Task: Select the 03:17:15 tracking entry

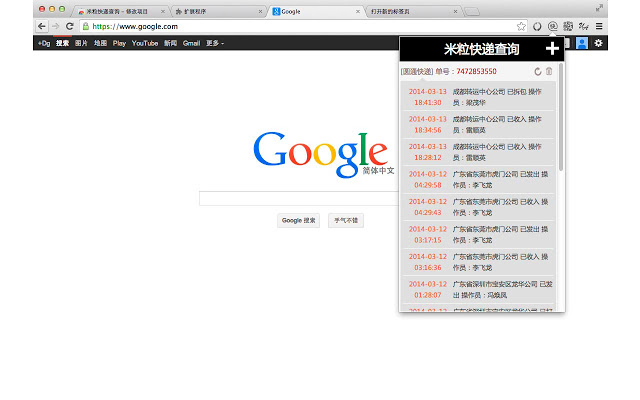Action: (478, 234)
